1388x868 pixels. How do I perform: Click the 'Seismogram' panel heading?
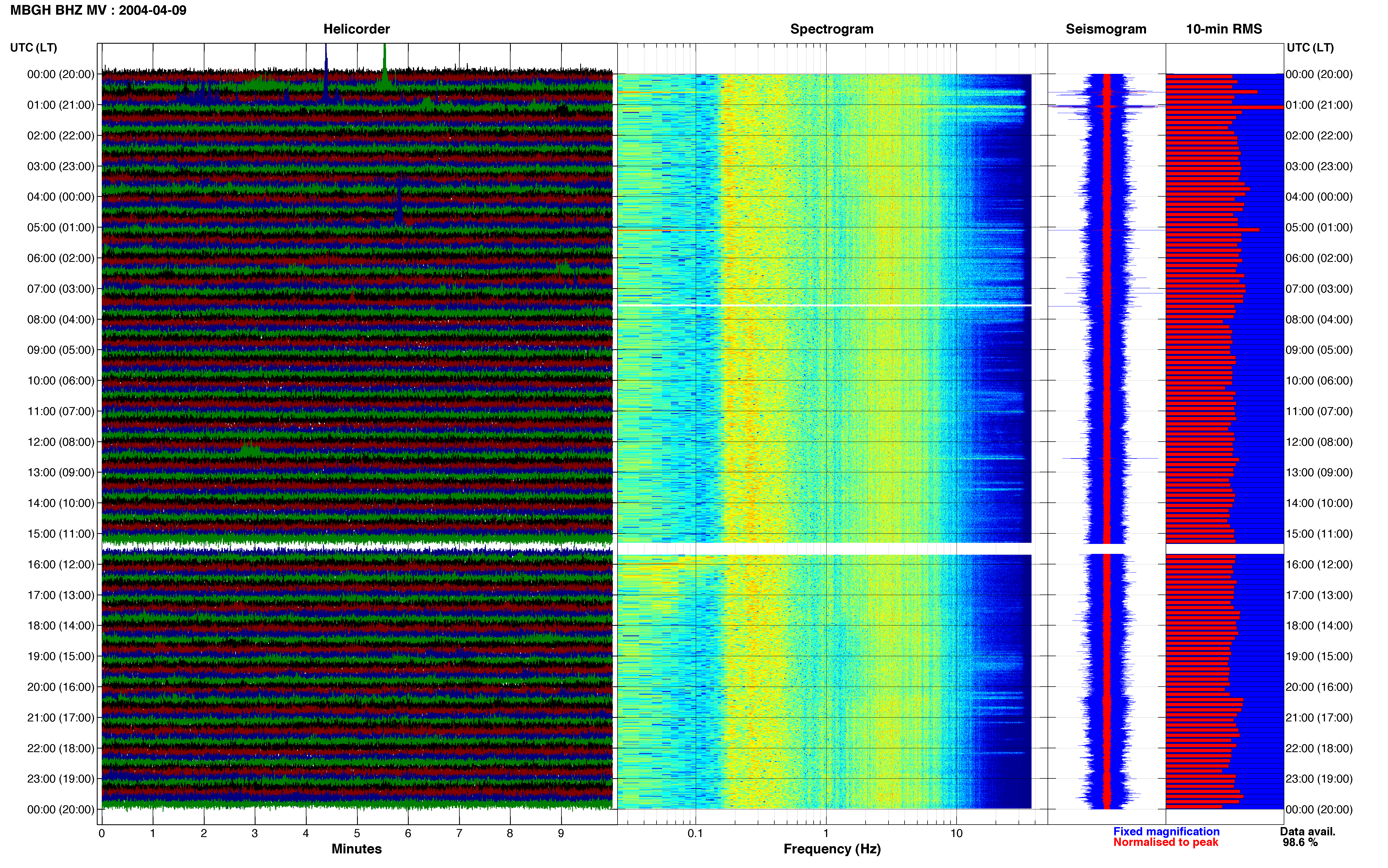point(1106,29)
